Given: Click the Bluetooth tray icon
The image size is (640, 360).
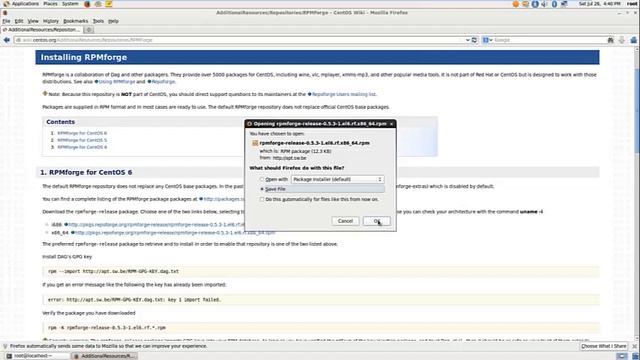Looking at the screenshot, I should 554,4.
